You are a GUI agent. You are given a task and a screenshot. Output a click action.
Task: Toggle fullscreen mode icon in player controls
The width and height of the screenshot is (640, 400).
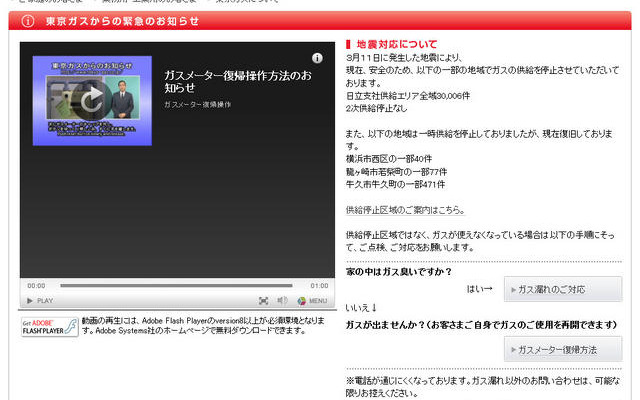click(264, 301)
